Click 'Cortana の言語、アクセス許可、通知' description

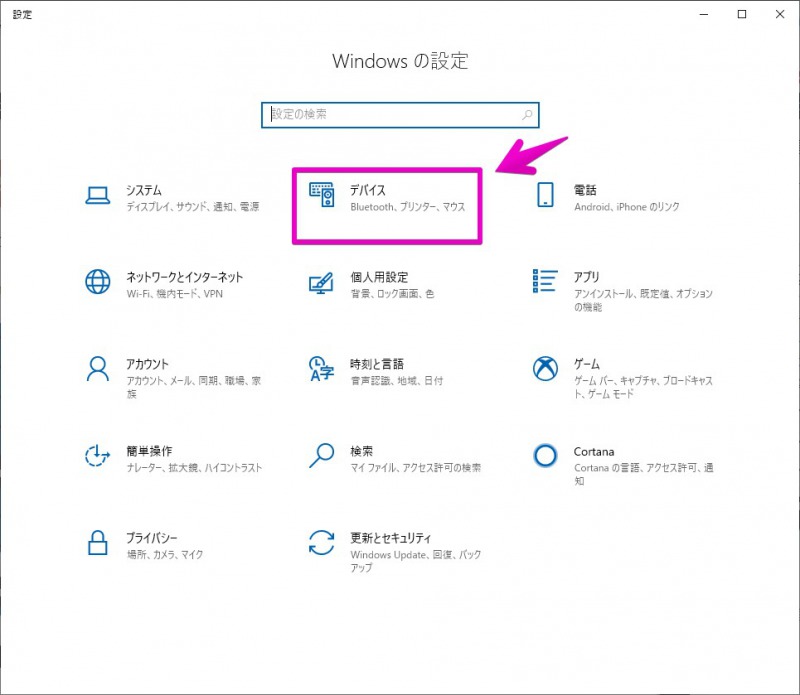pos(643,474)
